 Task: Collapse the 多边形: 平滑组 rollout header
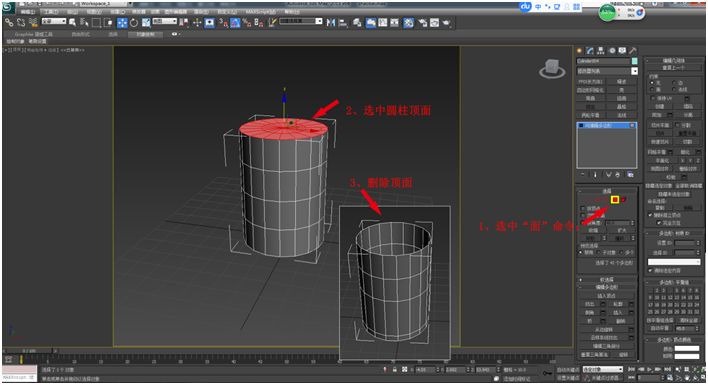(673, 283)
